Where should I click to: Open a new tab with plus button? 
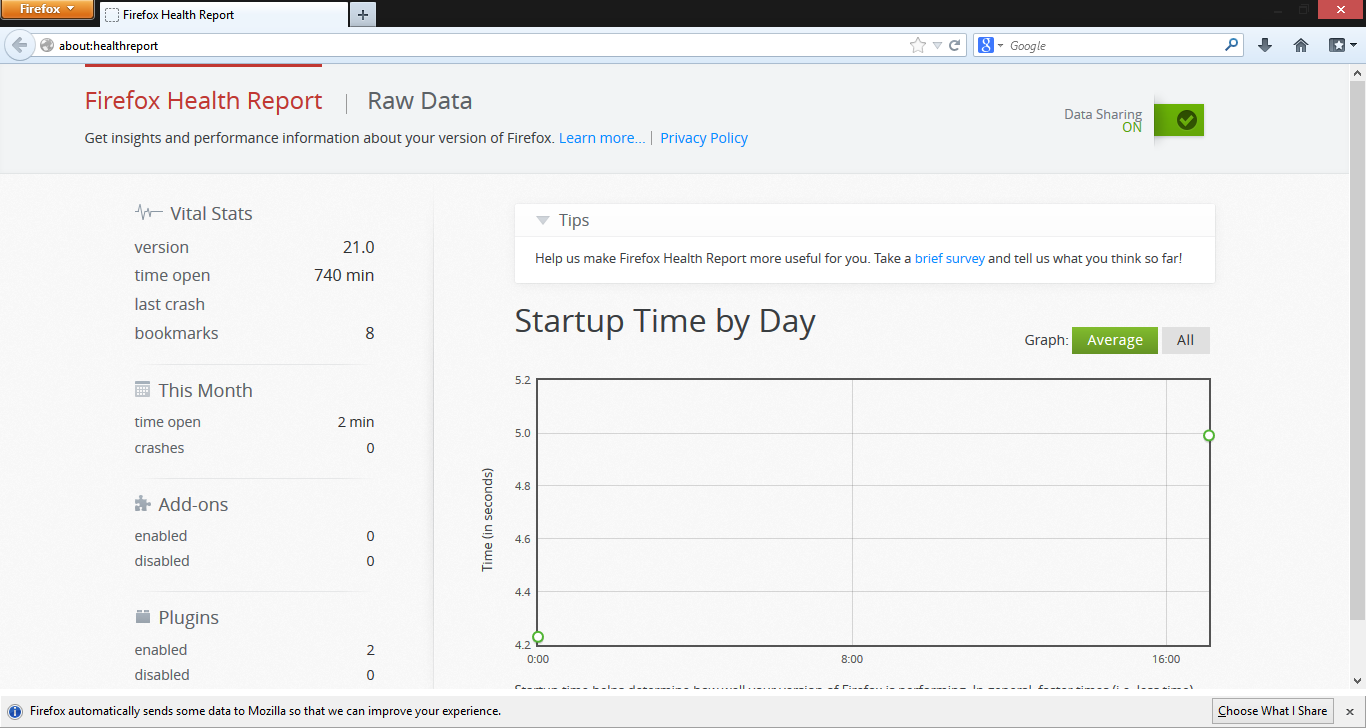pyautogui.click(x=363, y=15)
